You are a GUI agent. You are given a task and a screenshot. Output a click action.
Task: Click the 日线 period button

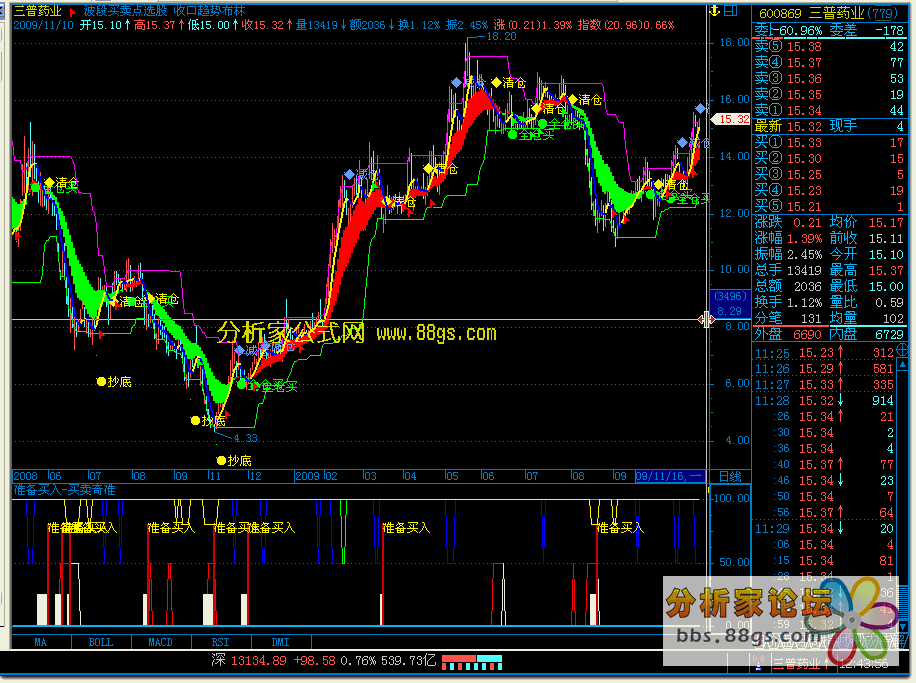[730, 476]
